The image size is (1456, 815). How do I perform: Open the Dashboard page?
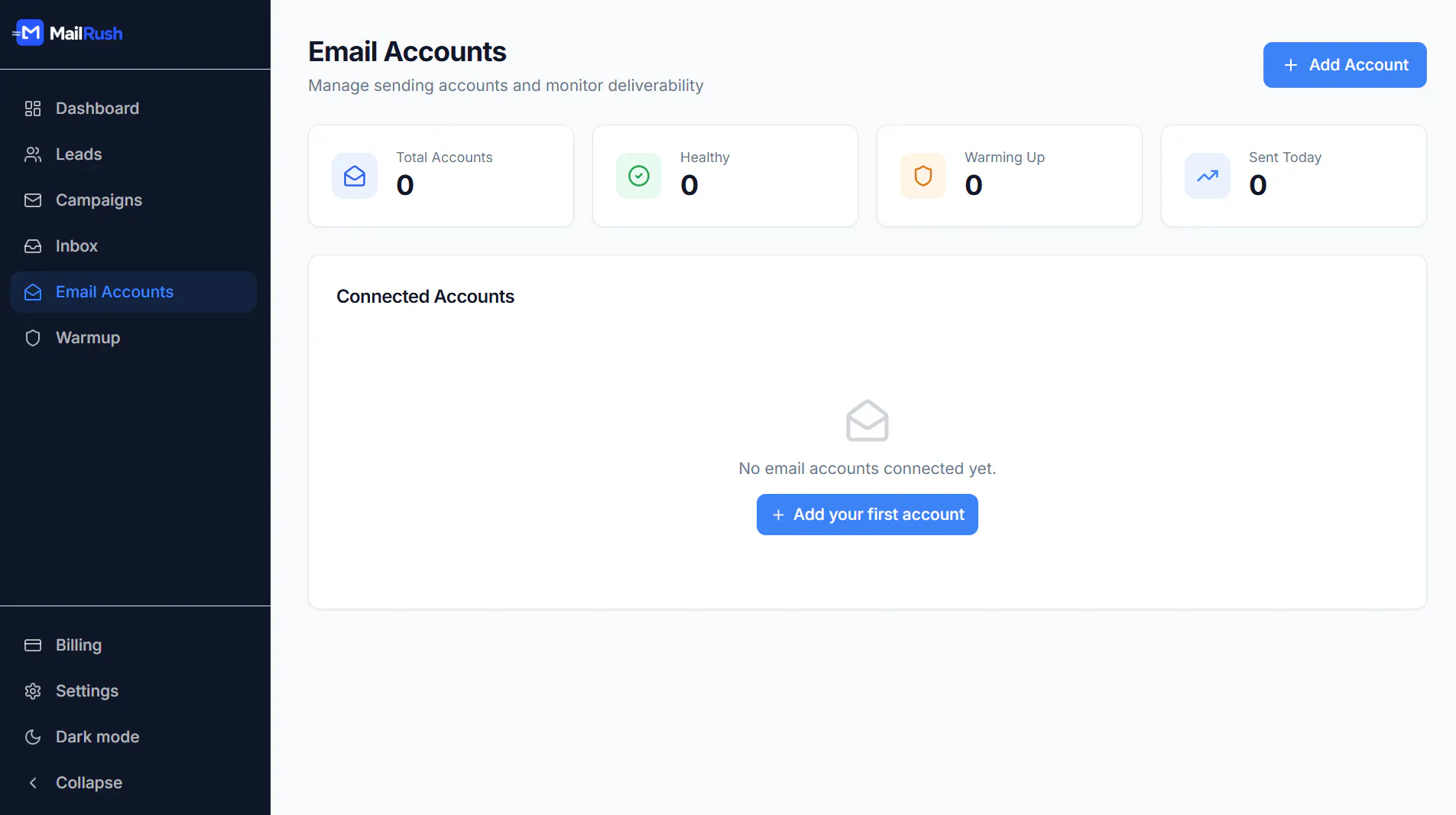pos(134,109)
